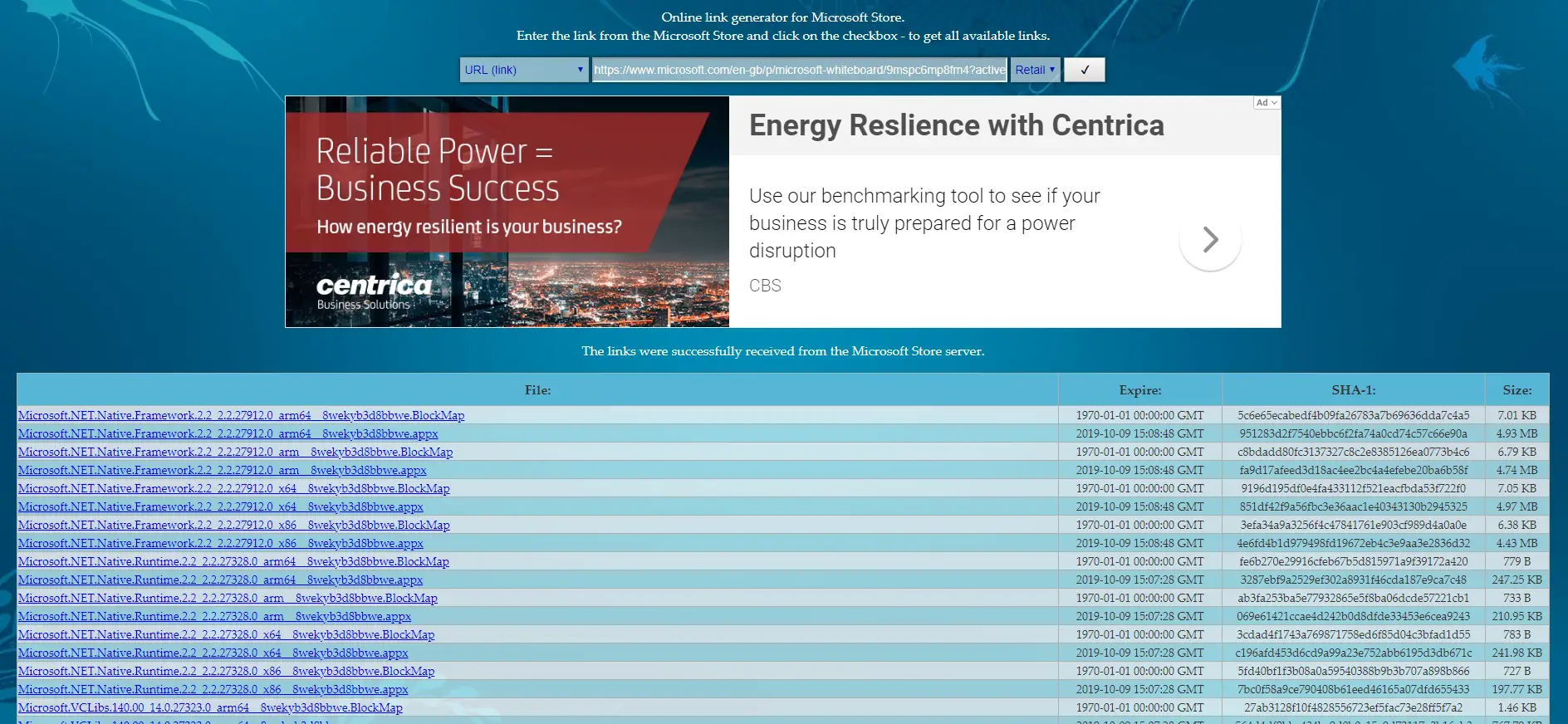Click the 'Size:' column header
Screen dimensions: 1568x724
(1517, 389)
